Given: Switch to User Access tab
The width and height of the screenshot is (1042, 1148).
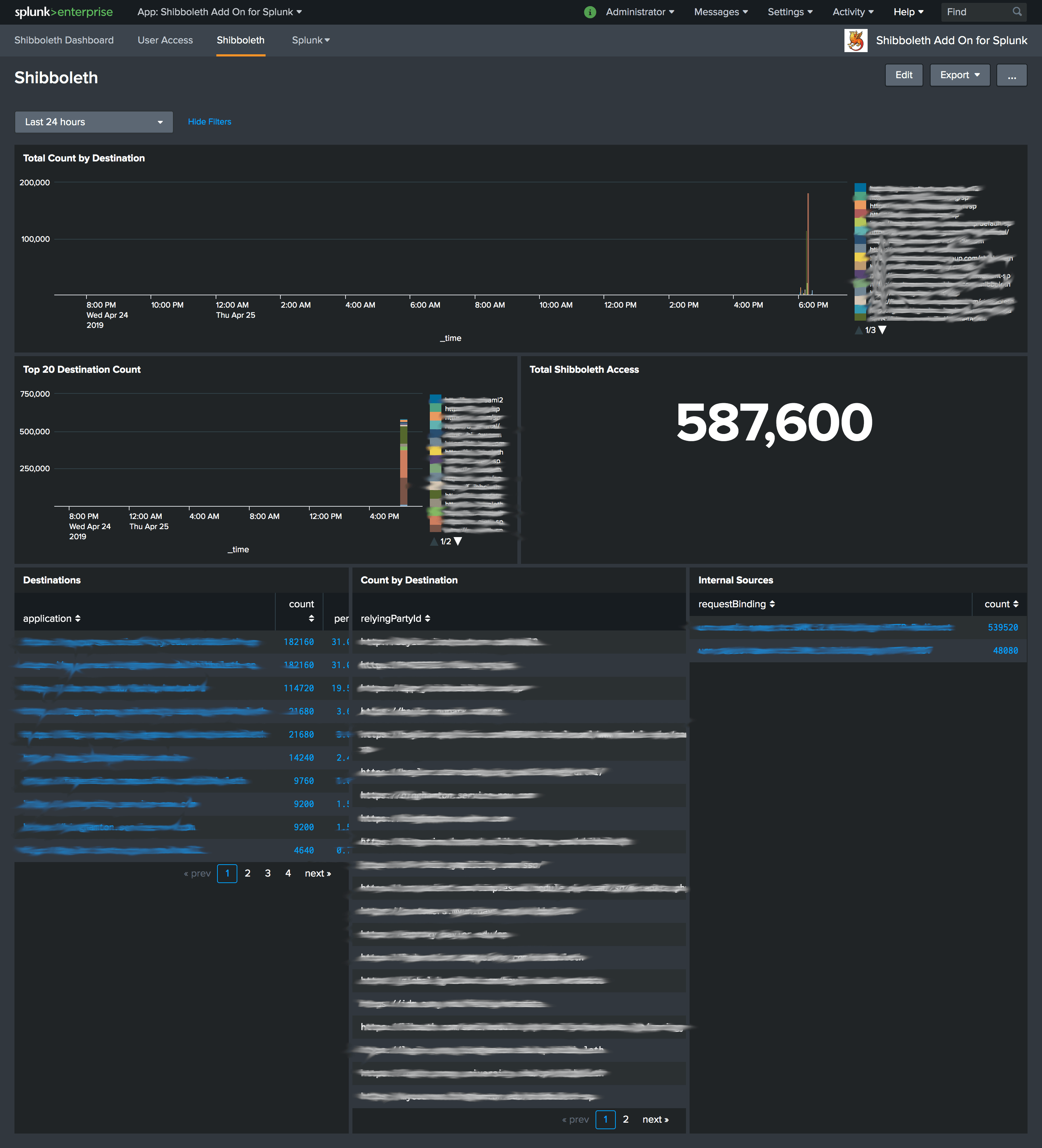Looking at the screenshot, I should (x=165, y=41).
